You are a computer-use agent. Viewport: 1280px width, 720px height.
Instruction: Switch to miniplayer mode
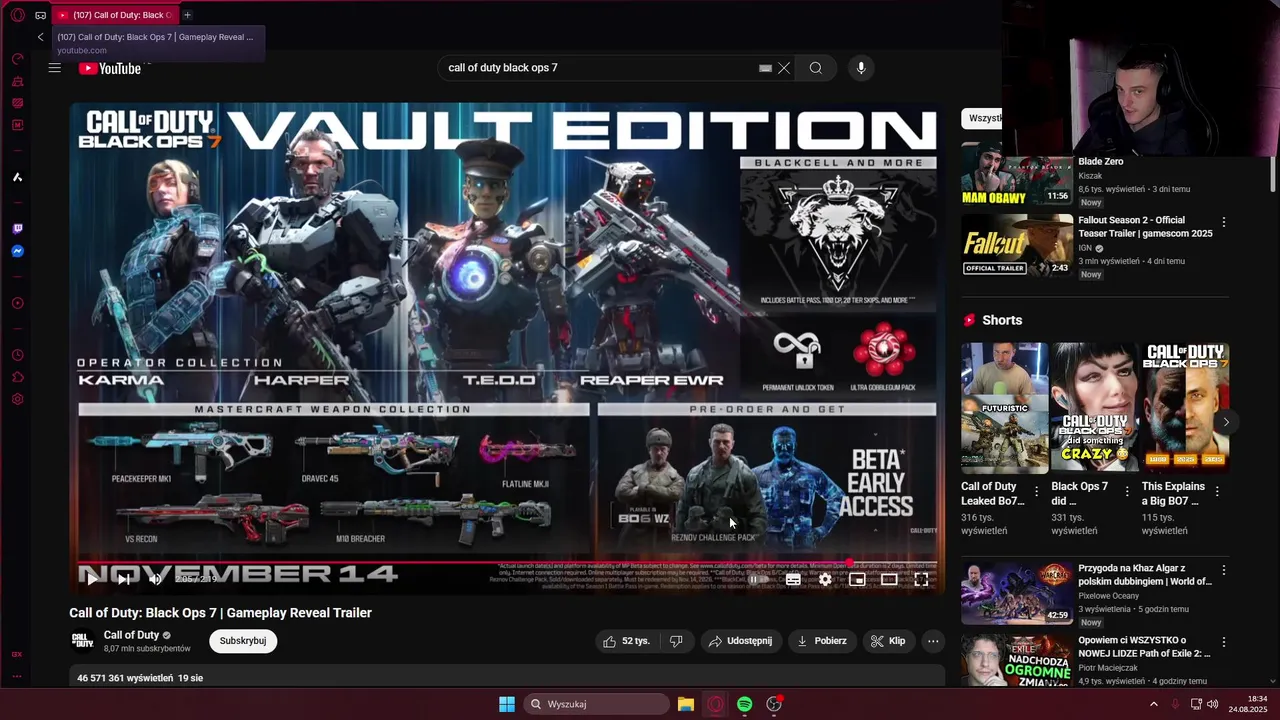coord(857,579)
